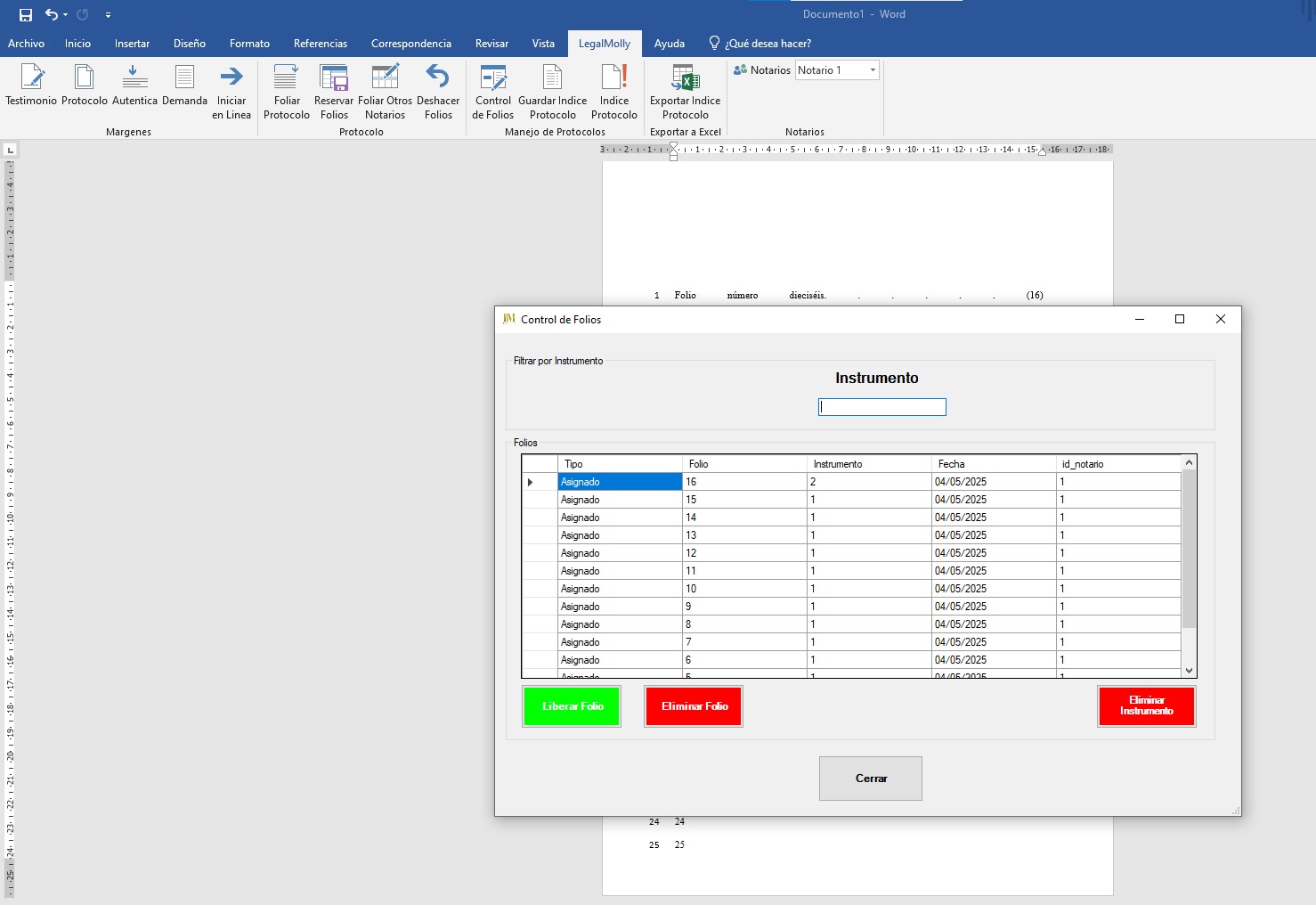Viewport: 1316px width, 905px height.
Task: Click the Instrumento column header
Action: click(x=869, y=464)
